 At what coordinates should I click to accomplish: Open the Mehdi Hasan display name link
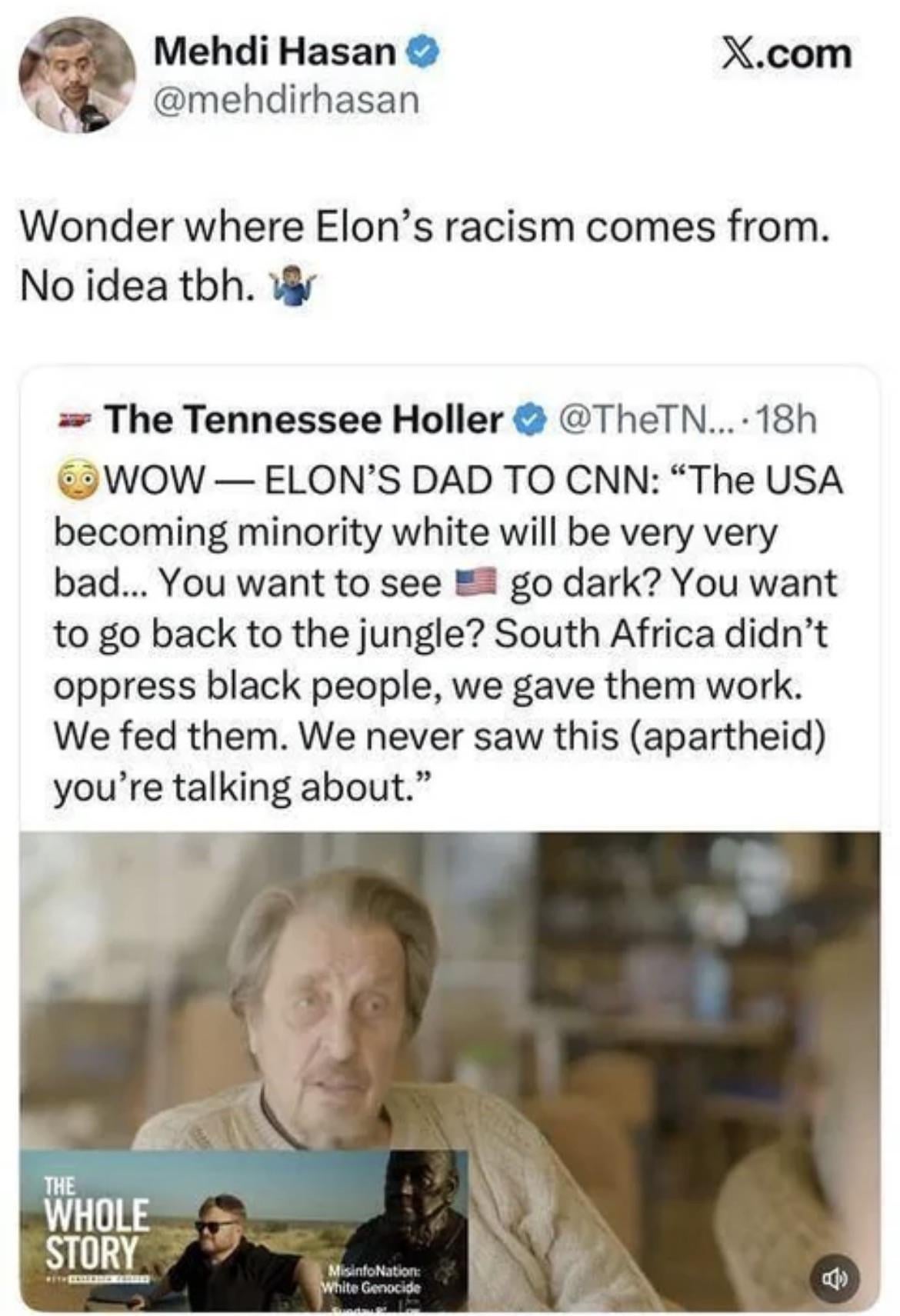pos(275,53)
